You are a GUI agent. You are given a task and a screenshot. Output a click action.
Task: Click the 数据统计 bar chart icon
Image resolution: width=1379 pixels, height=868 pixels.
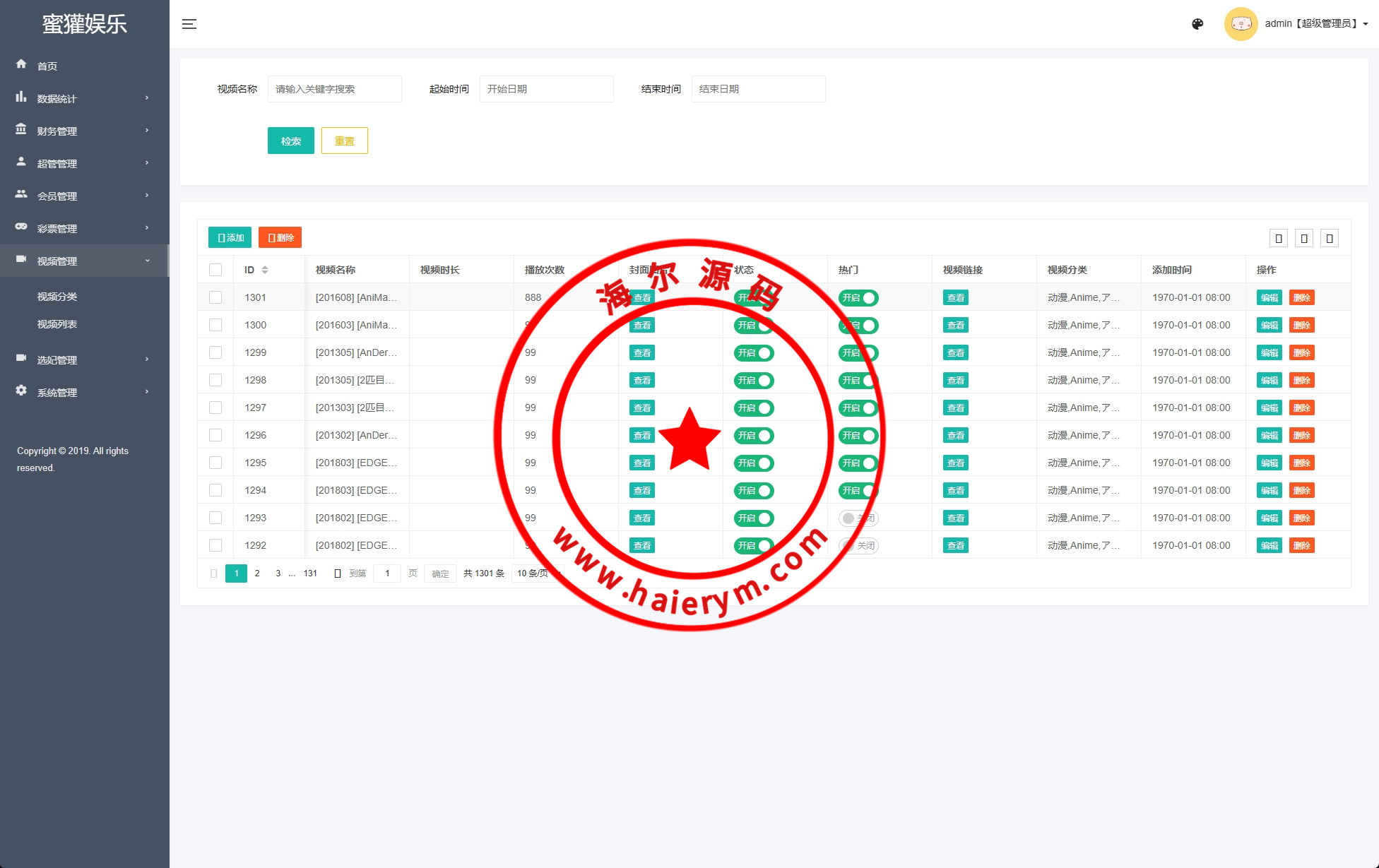coord(21,97)
